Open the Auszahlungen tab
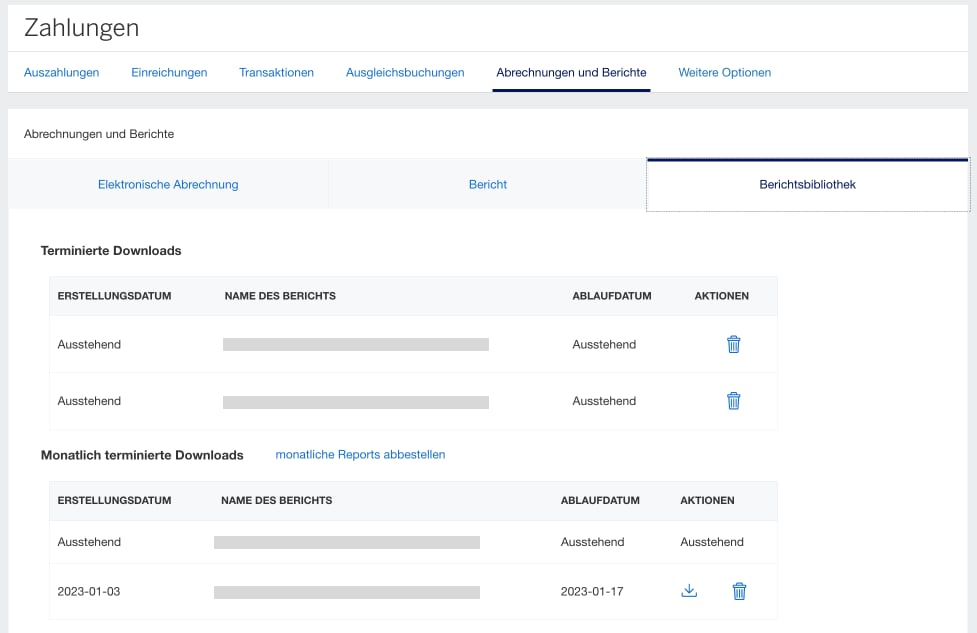Screen dimensions: 977x633 (x=61, y=72)
